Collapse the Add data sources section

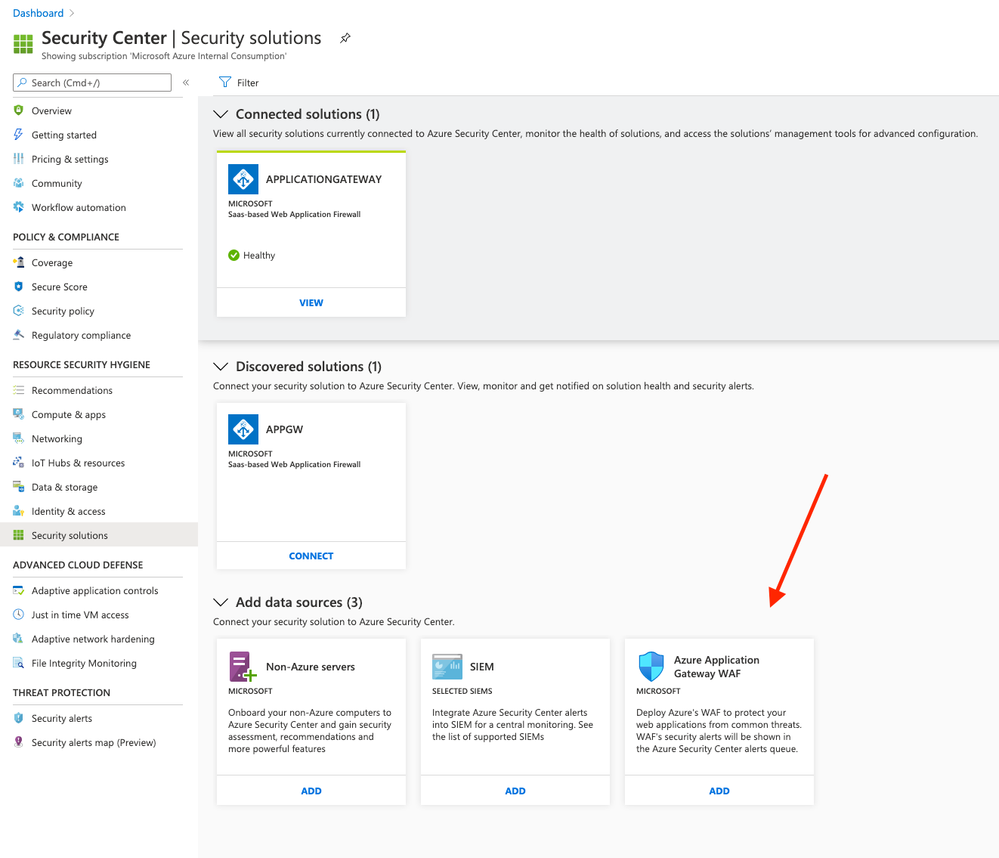point(220,602)
